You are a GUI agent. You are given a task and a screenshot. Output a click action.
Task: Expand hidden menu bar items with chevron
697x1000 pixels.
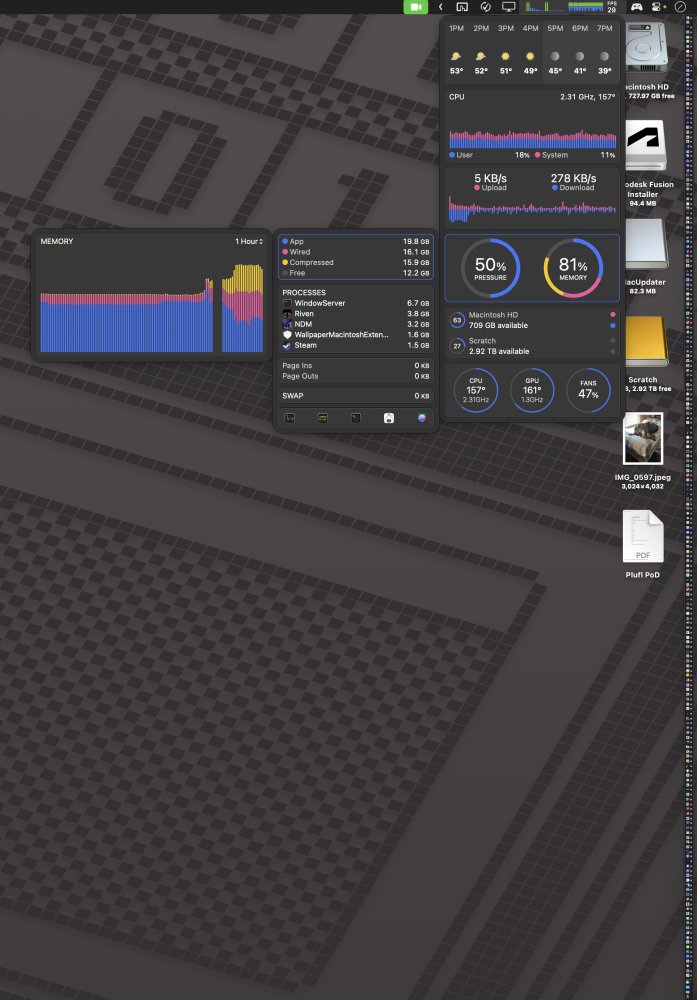pos(440,7)
